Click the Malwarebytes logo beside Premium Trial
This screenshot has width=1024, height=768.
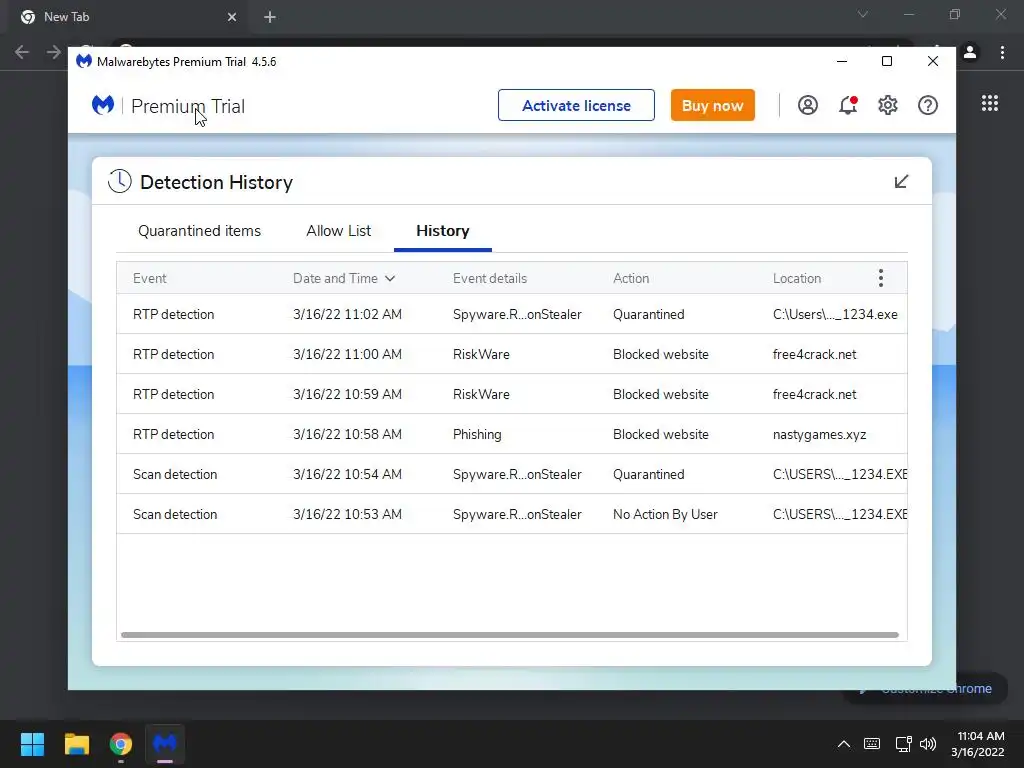pos(103,105)
